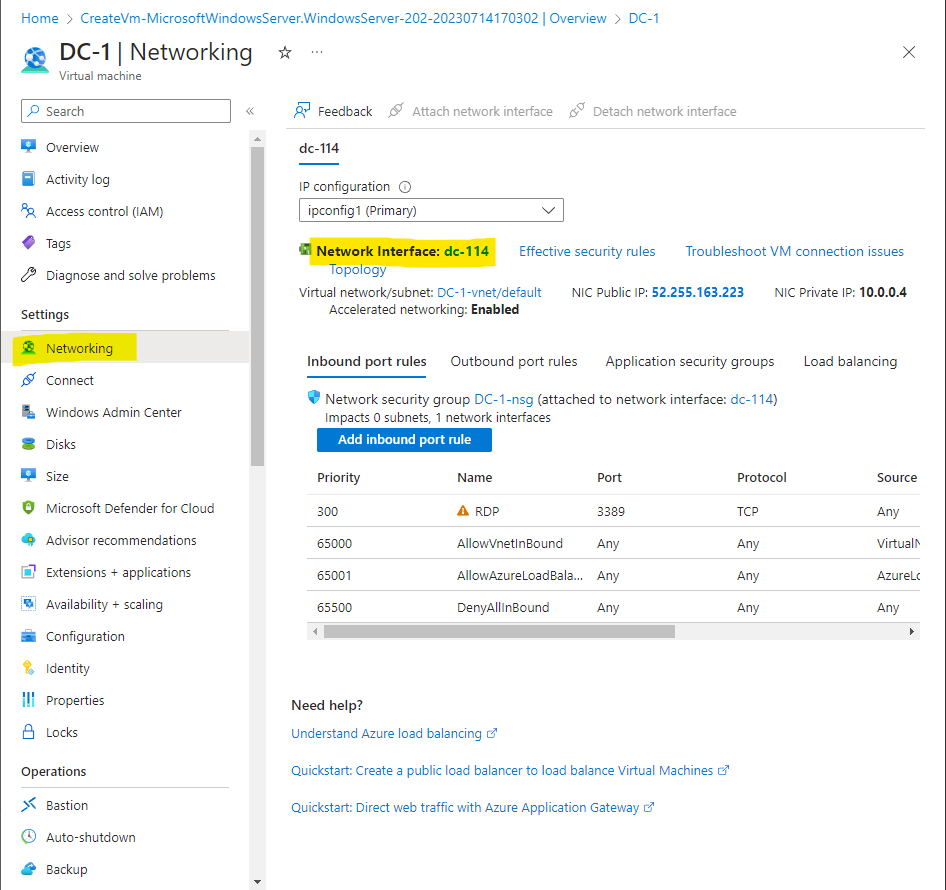
Task: Click the sidebar vertical scrollbar thumb
Action: click(258, 307)
